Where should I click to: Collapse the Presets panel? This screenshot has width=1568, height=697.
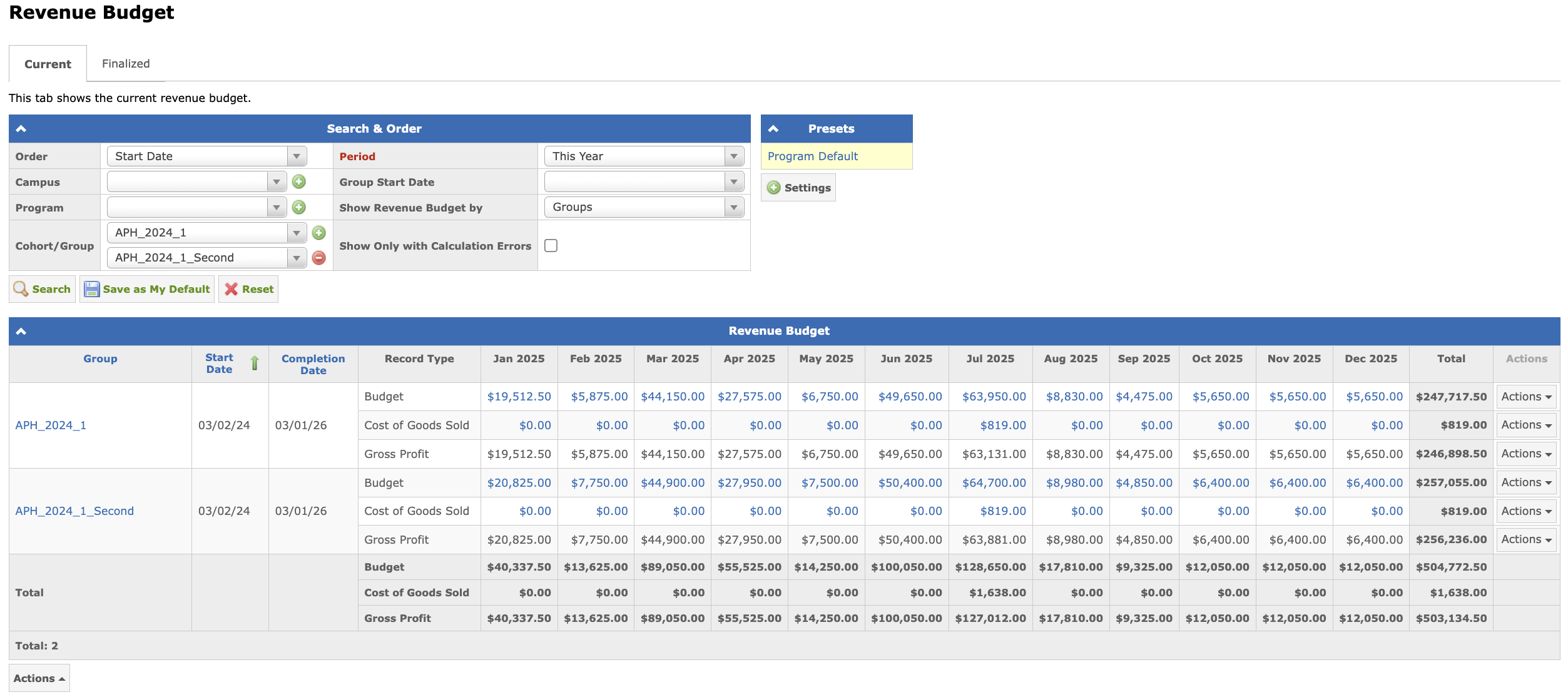773,129
